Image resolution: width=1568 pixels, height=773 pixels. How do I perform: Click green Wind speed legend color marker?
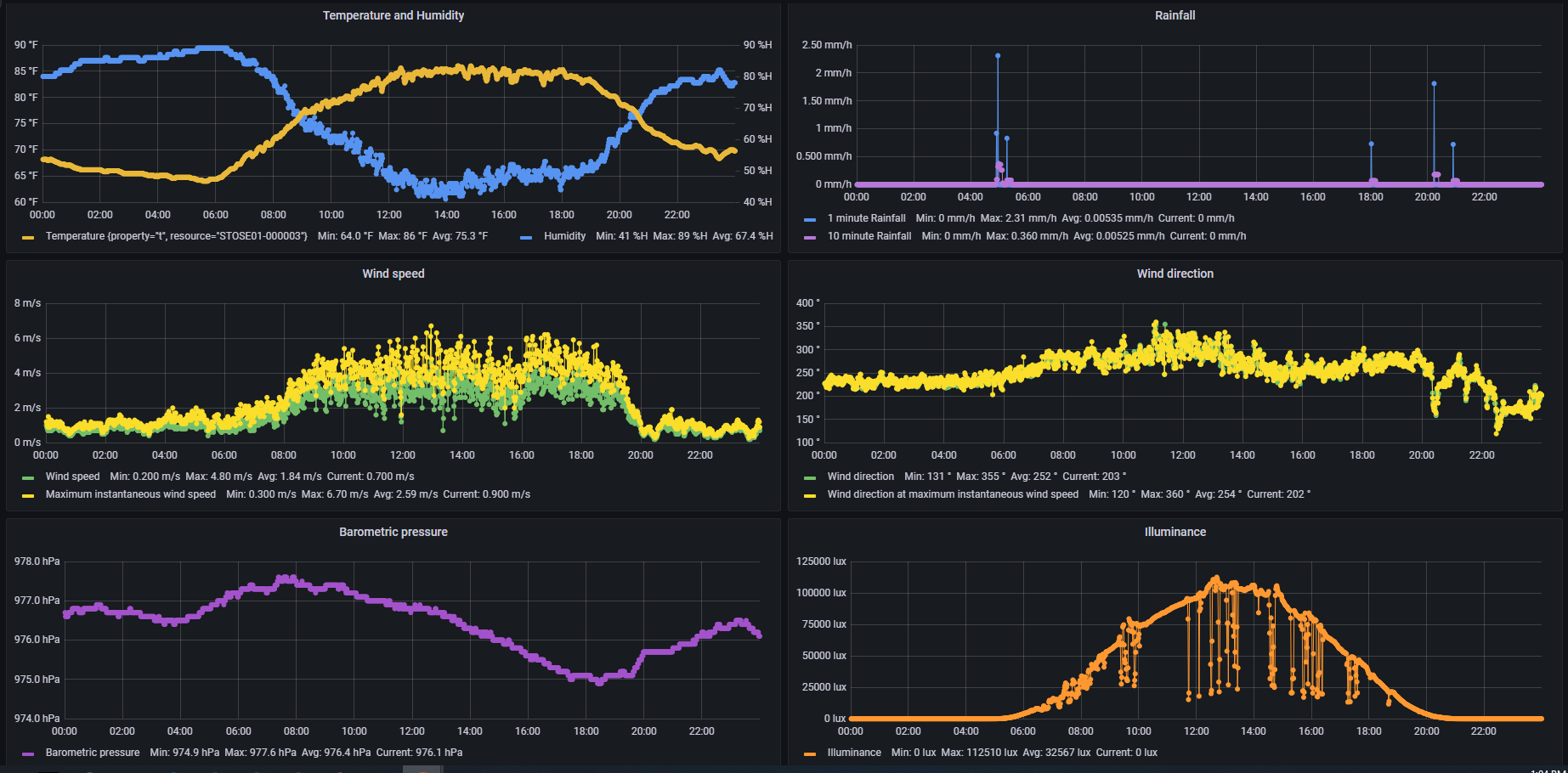(28, 477)
